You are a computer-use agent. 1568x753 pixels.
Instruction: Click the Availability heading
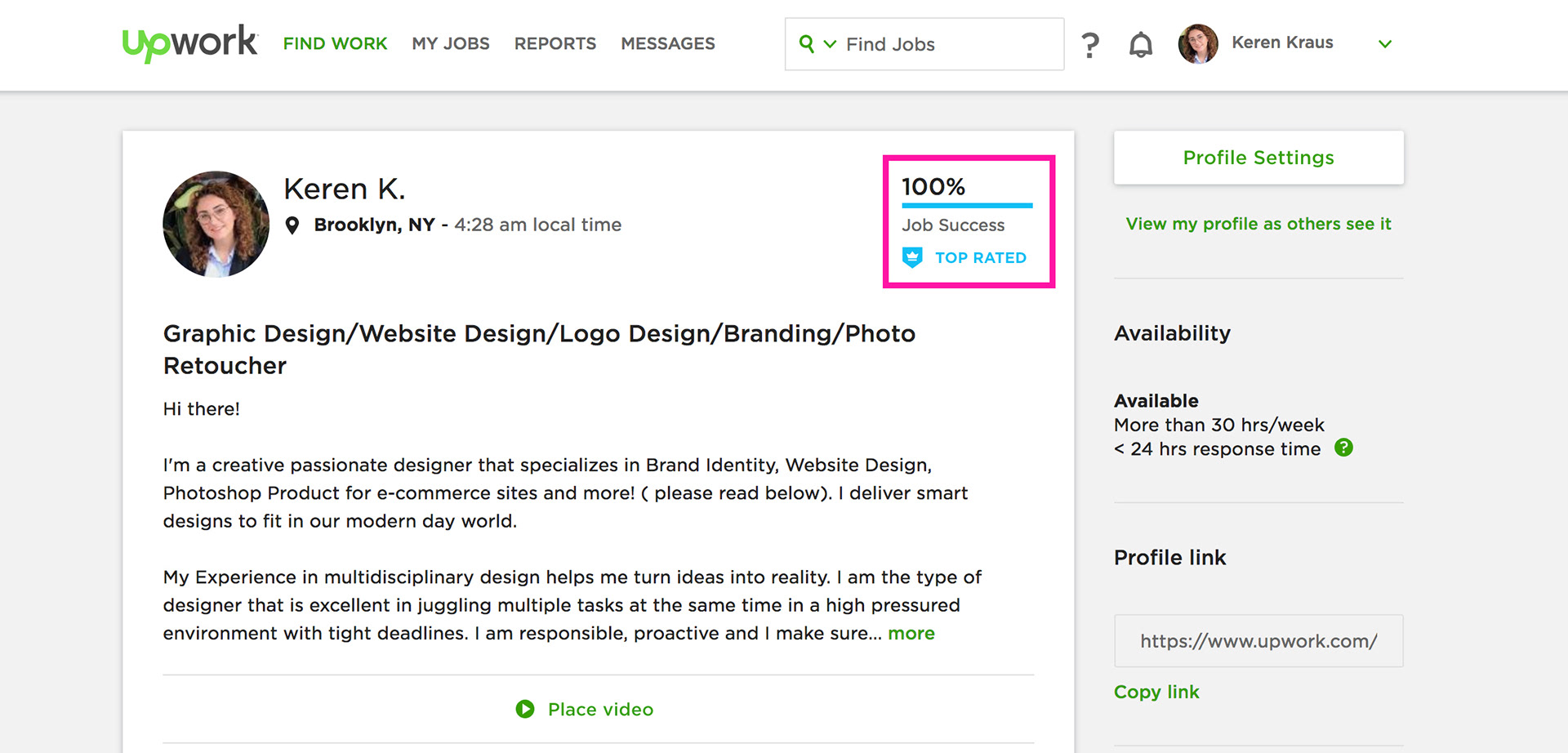pos(1172,333)
